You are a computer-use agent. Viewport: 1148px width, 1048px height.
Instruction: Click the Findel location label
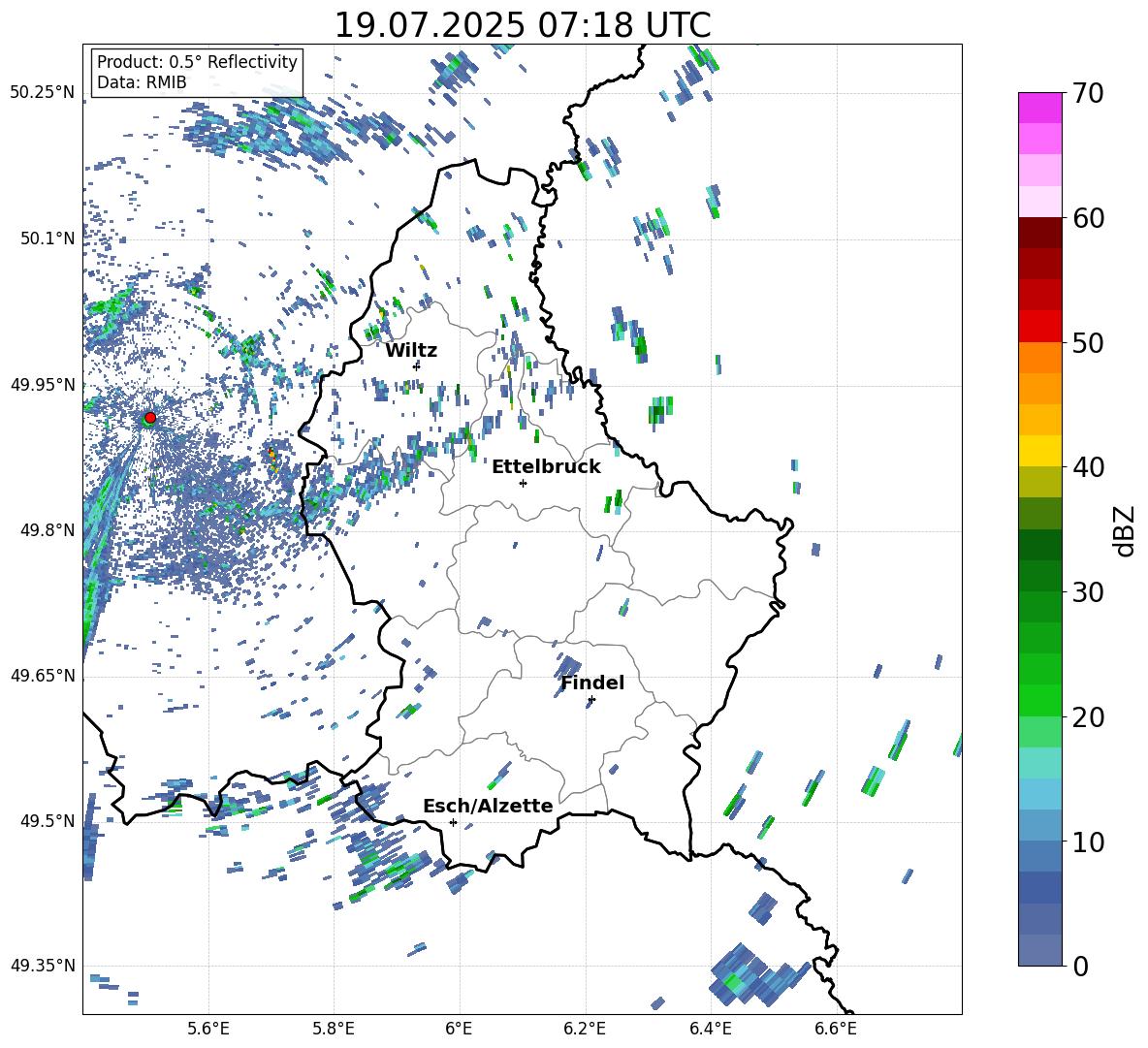coord(592,683)
